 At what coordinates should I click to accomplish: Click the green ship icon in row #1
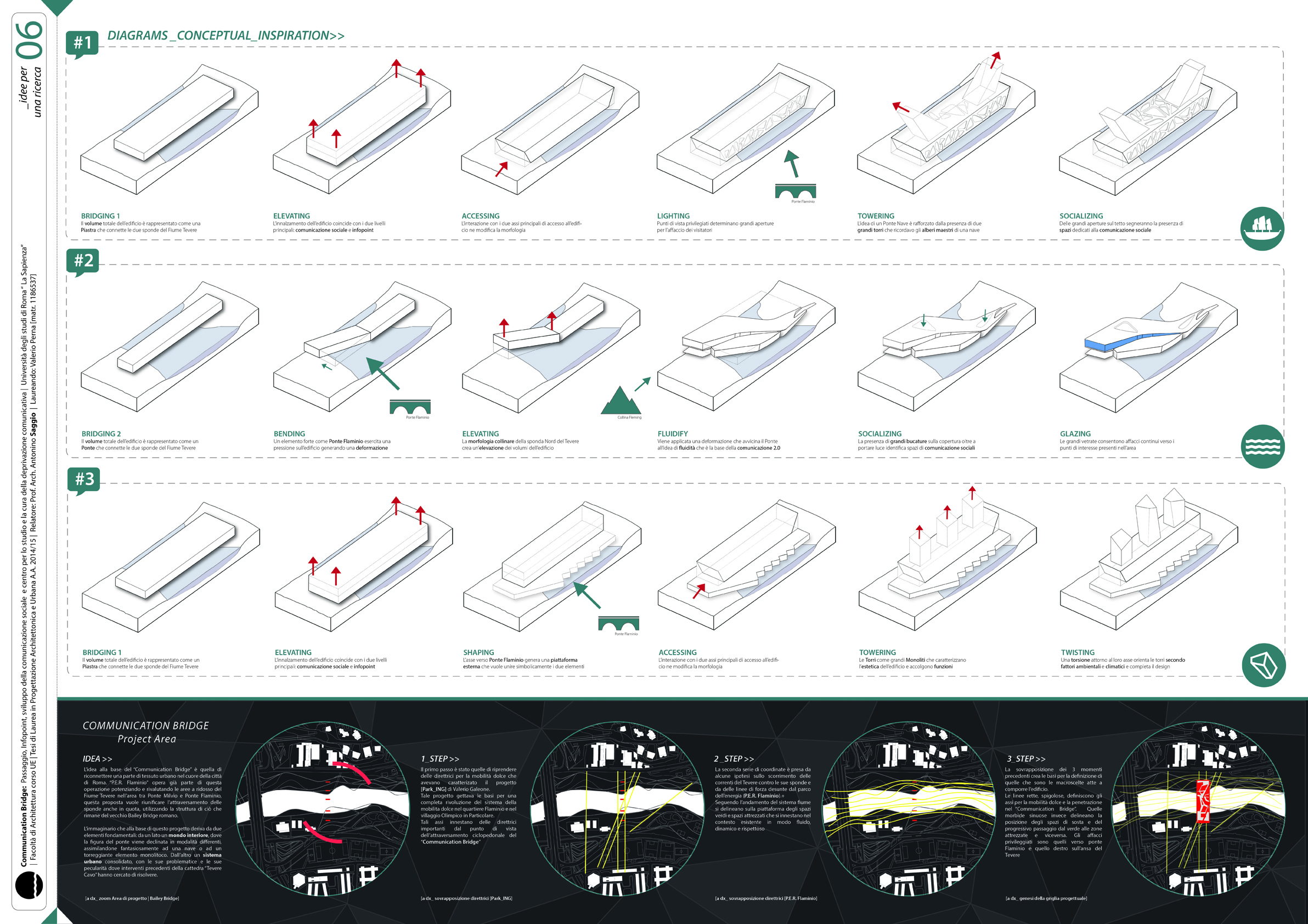point(1262,228)
